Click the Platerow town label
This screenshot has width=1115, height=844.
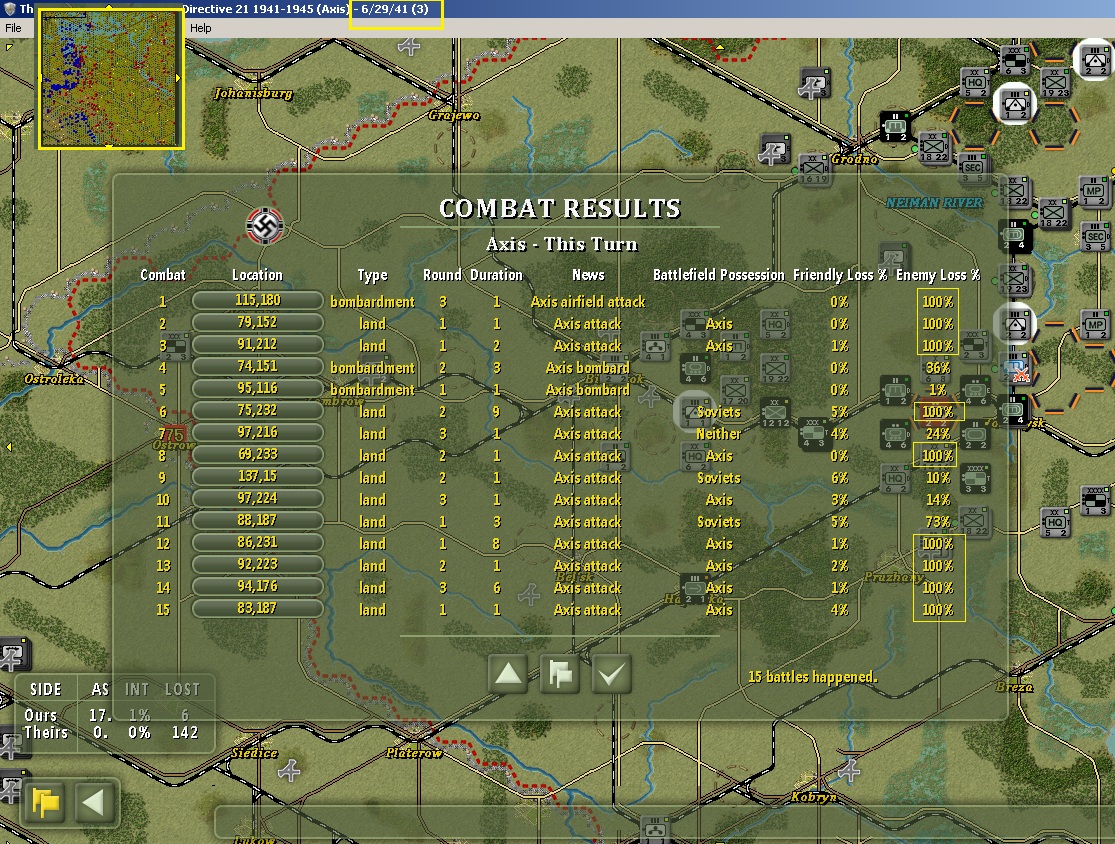click(414, 752)
